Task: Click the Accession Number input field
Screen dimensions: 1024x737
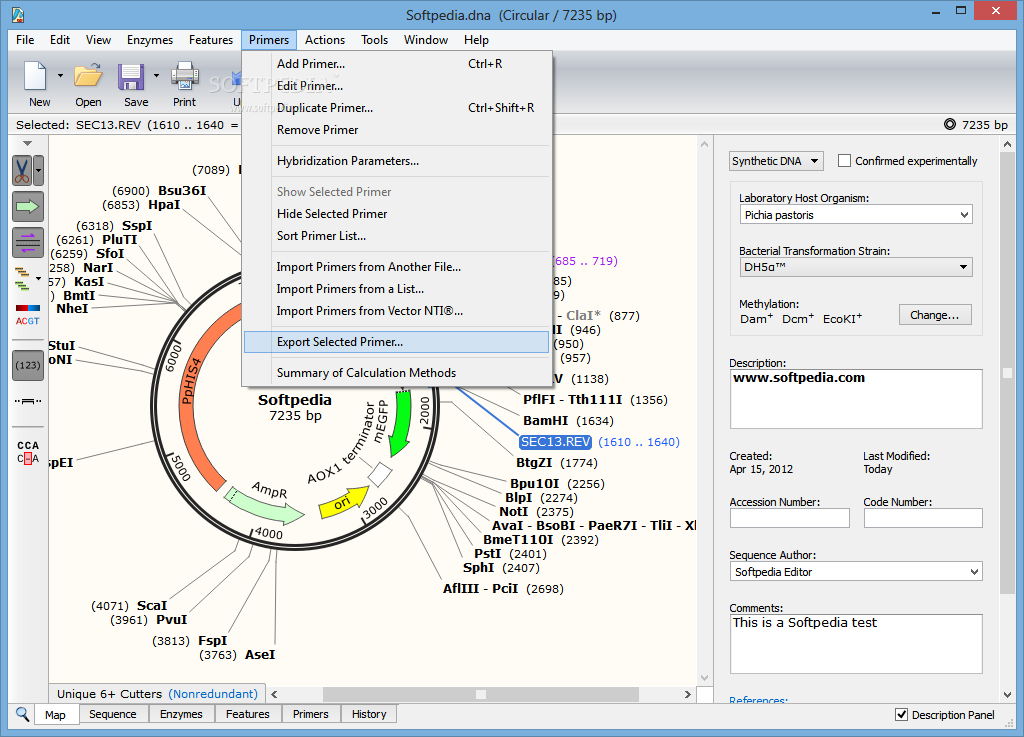Action: tap(790, 518)
